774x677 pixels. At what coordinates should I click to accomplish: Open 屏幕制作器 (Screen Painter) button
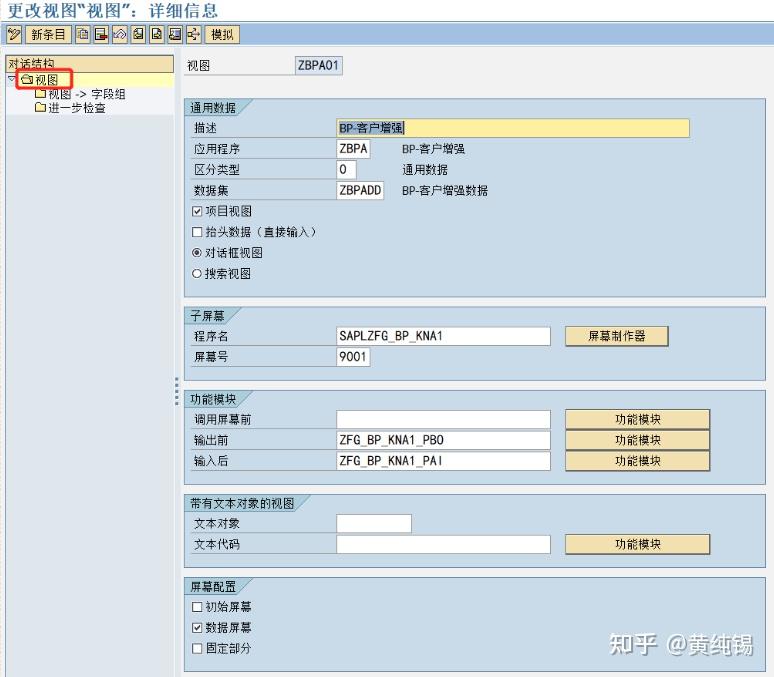pyautogui.click(x=617, y=336)
